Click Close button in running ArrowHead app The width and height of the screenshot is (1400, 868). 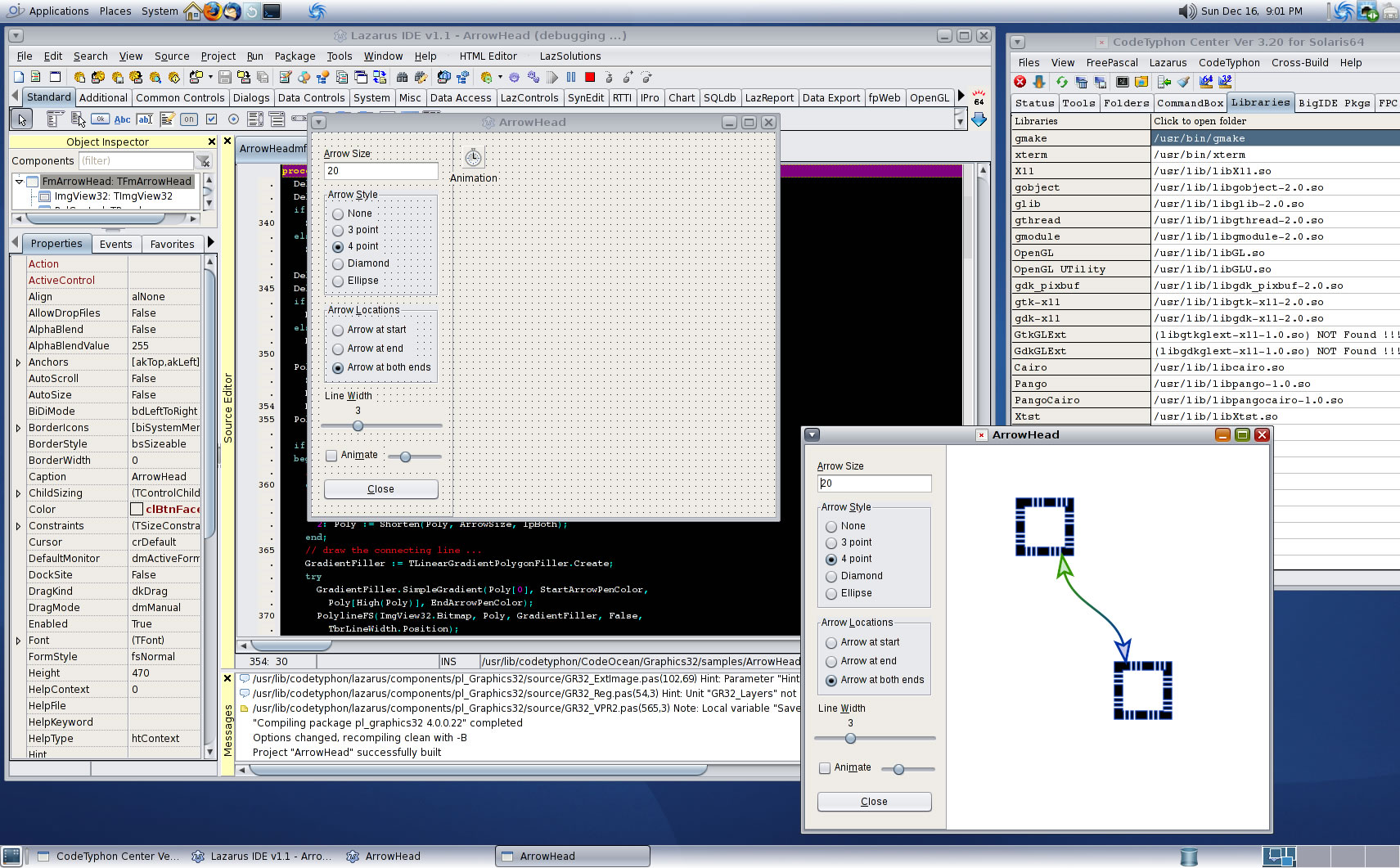coord(874,802)
